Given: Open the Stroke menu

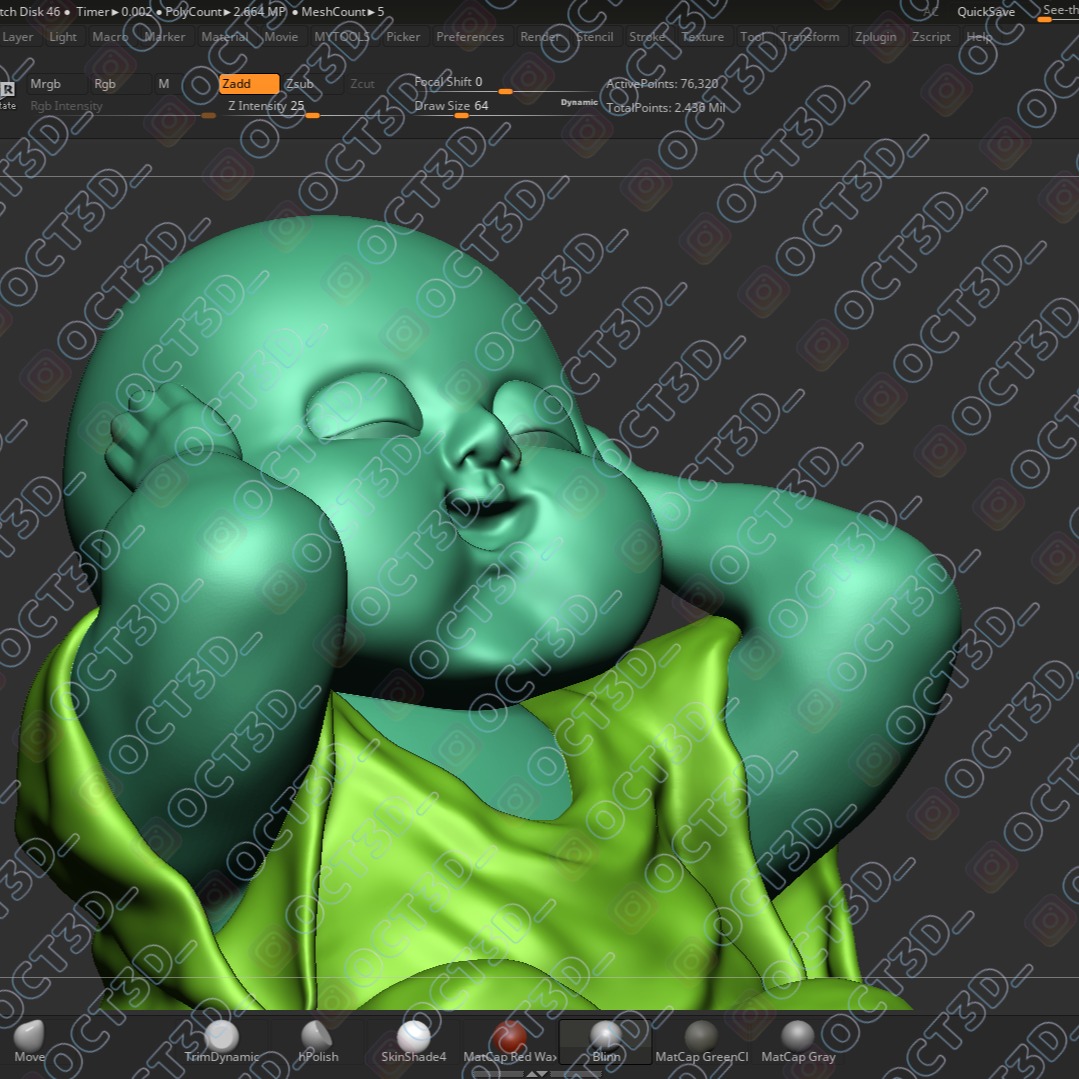Looking at the screenshot, I should coord(647,37).
